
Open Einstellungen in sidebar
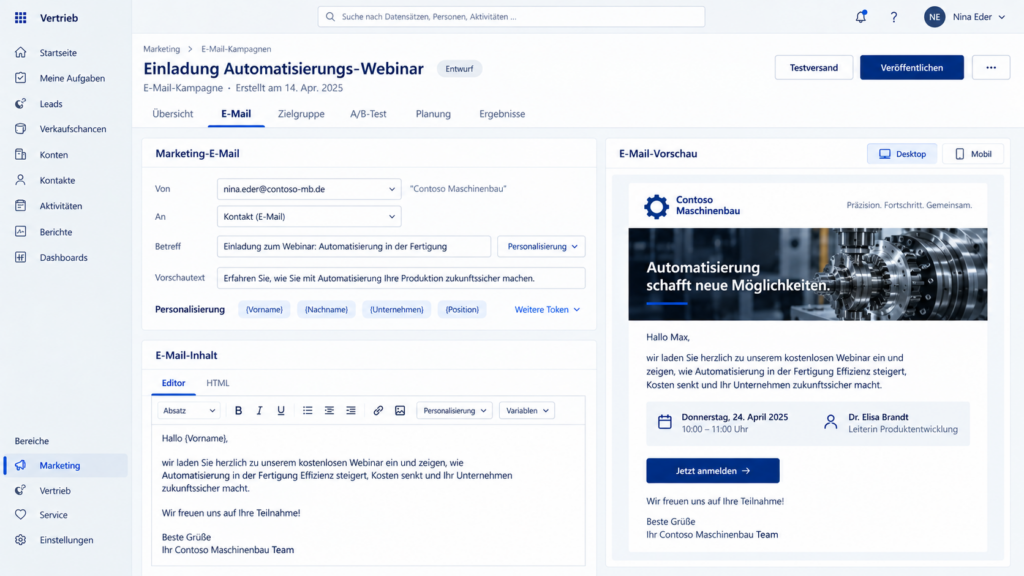coord(65,540)
